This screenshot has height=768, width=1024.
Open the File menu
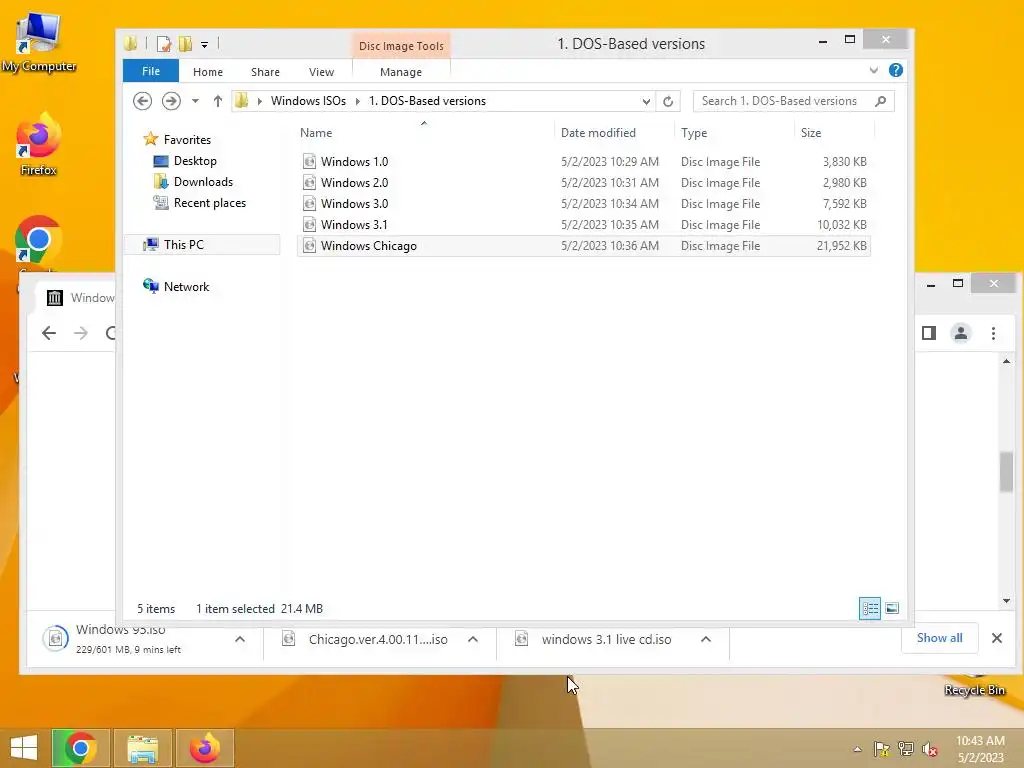click(151, 71)
